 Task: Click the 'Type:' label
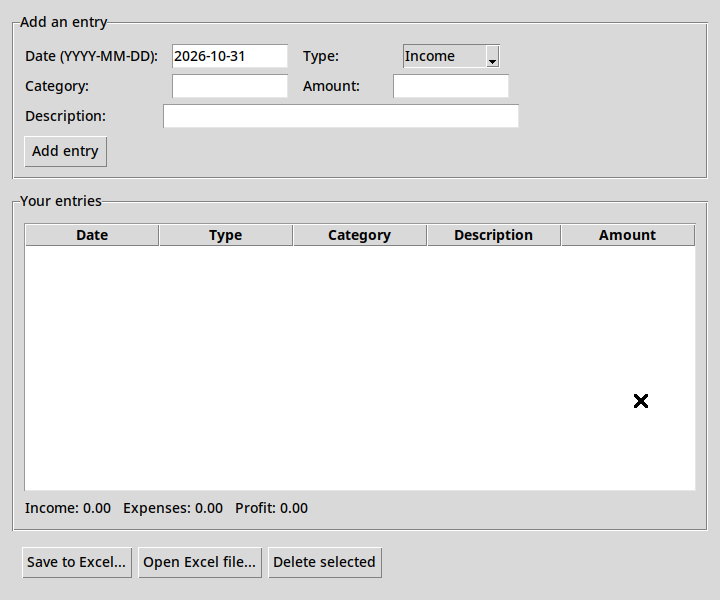pos(321,56)
